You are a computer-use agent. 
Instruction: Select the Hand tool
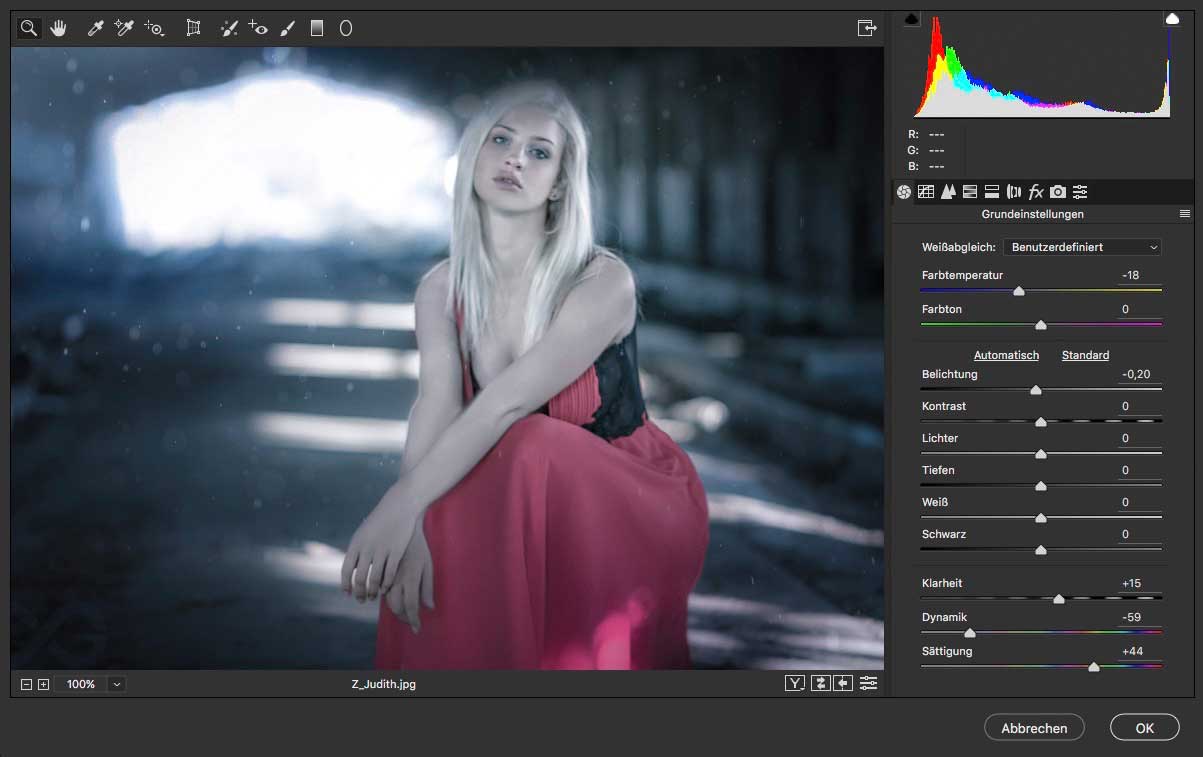pyautogui.click(x=58, y=28)
